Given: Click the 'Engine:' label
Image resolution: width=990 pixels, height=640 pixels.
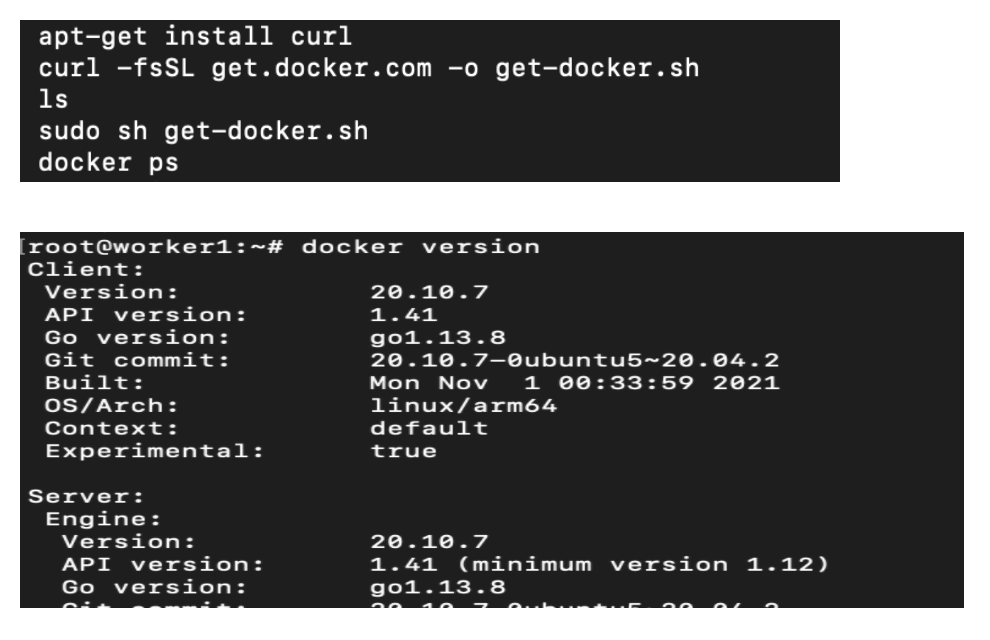Looking at the screenshot, I should coord(104,519).
